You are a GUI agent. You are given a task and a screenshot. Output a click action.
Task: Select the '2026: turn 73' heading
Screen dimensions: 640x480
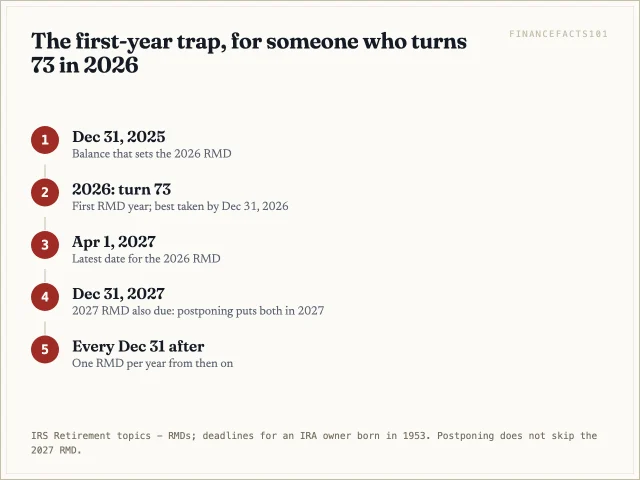click(x=122, y=189)
